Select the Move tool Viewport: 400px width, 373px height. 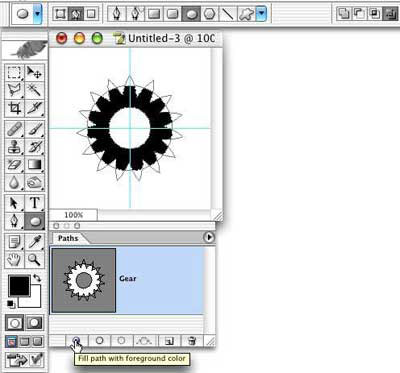(34, 72)
